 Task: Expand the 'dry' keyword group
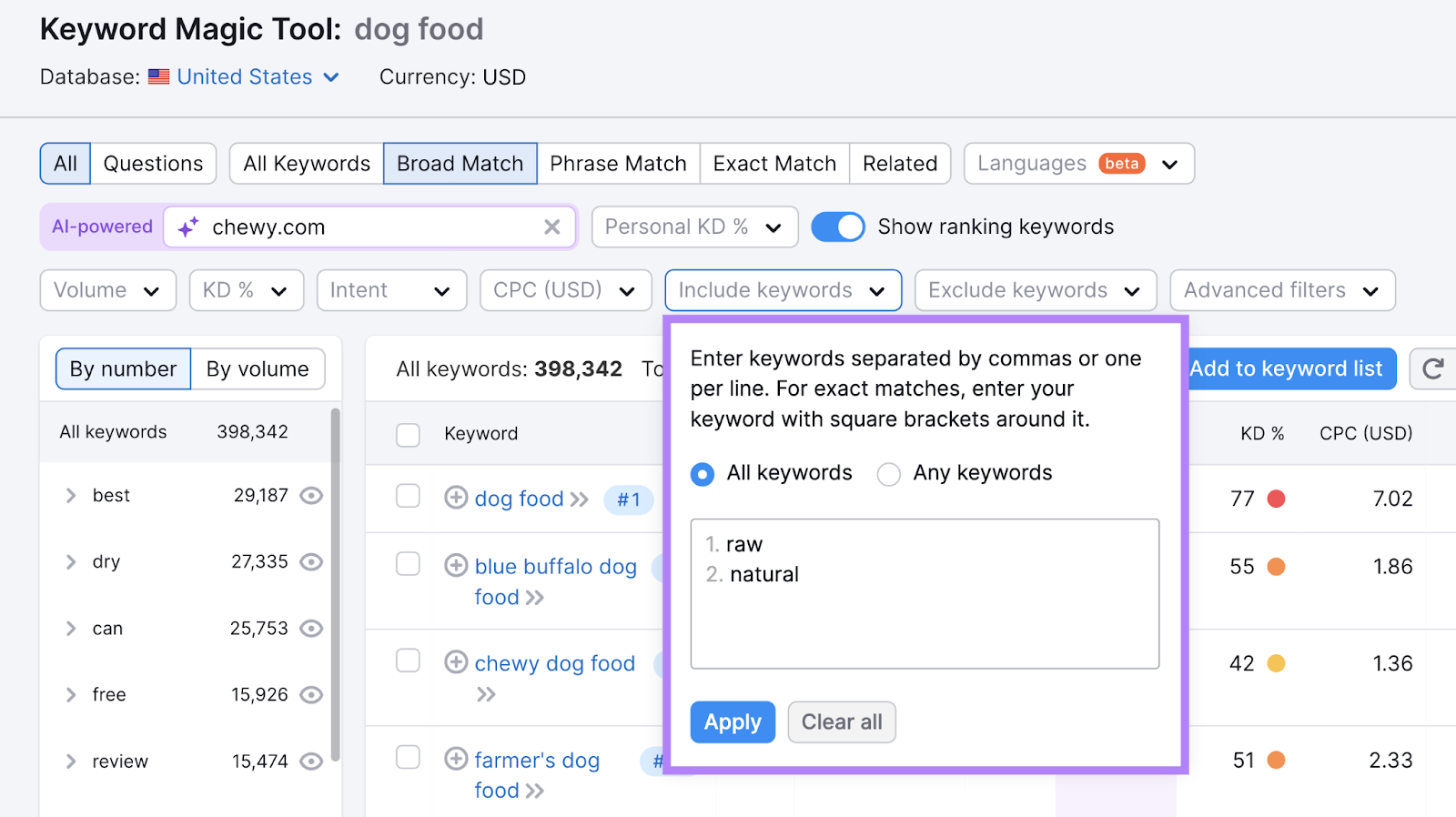pyautogui.click(x=70, y=561)
